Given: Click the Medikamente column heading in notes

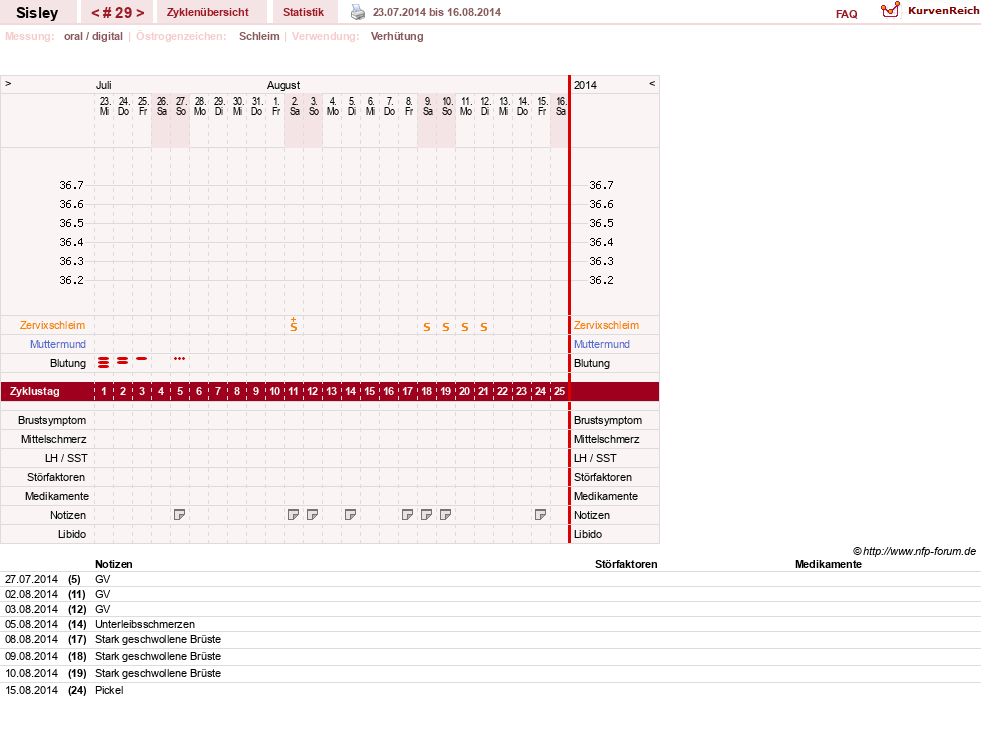Looking at the screenshot, I should 828,564.
